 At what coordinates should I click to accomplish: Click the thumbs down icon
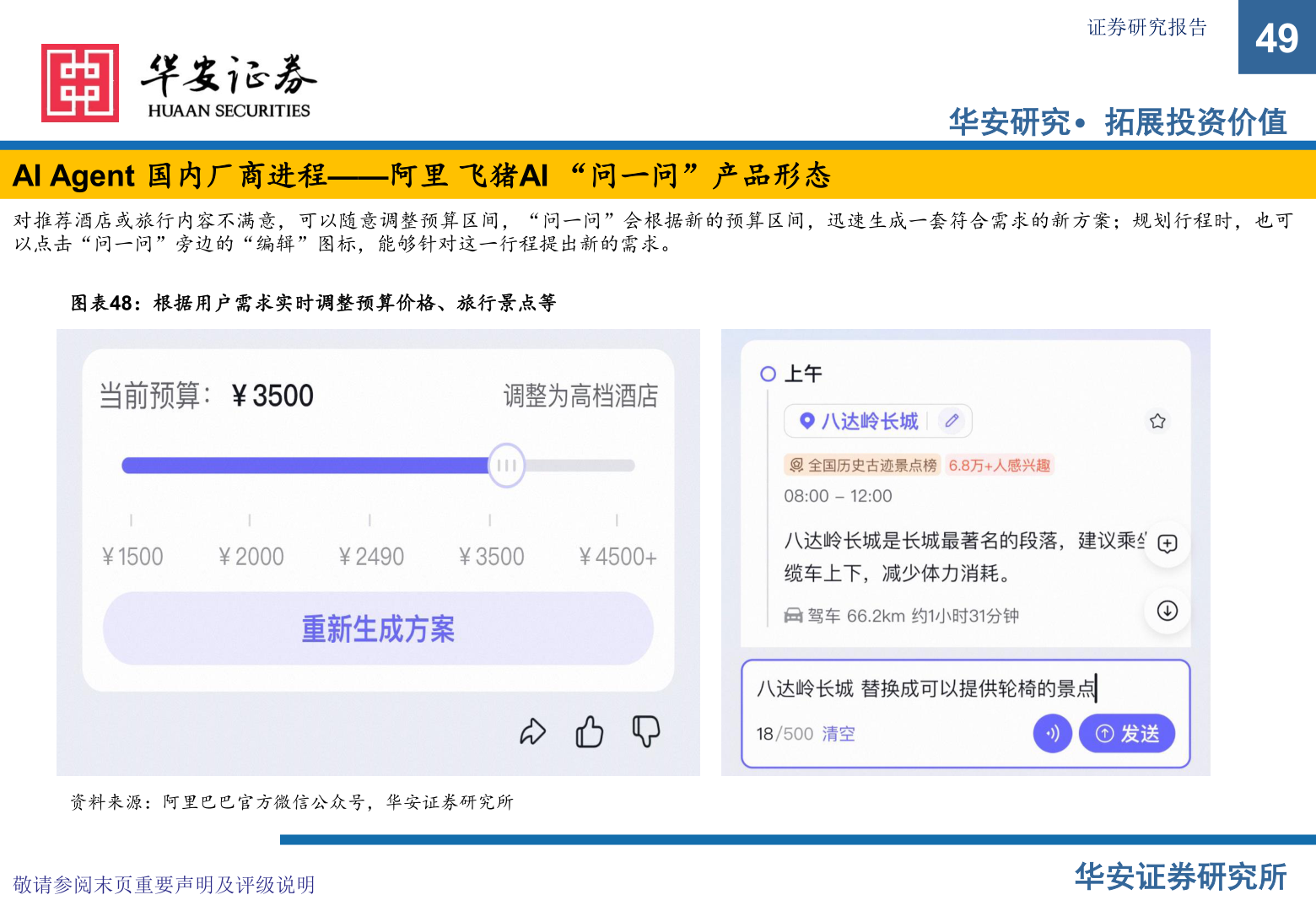coord(646,731)
